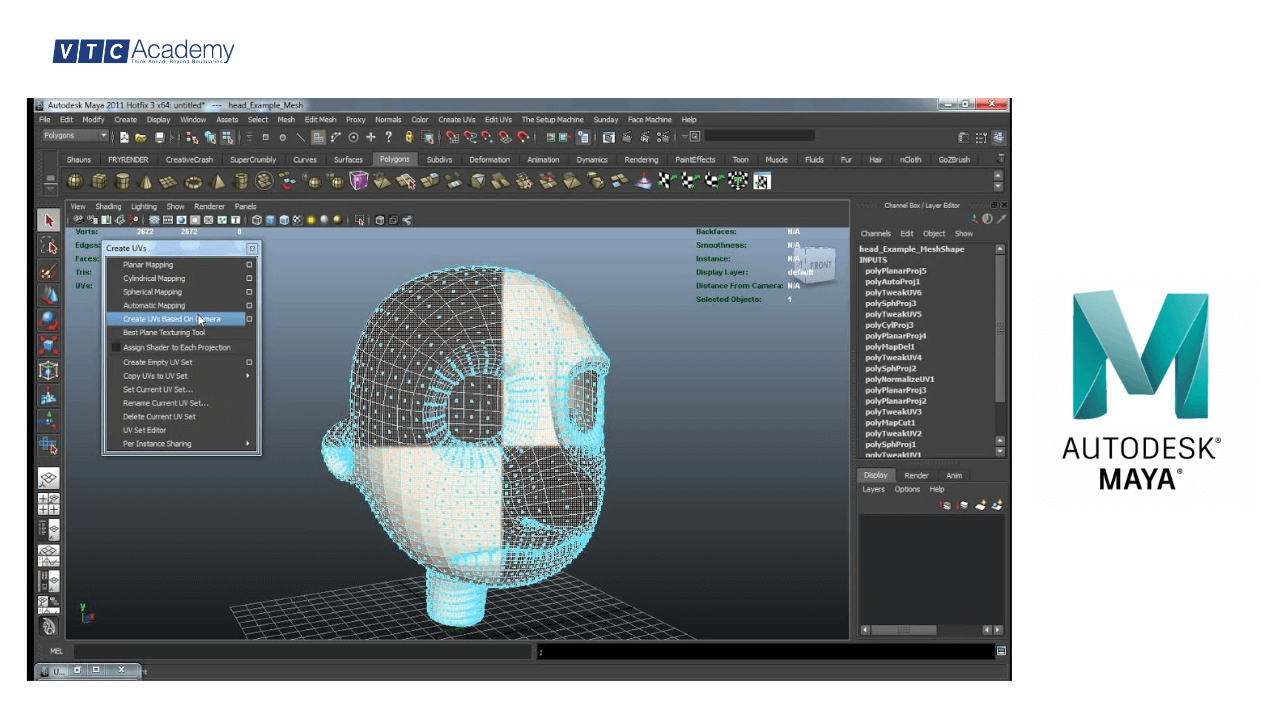1280x720 pixels.
Task: Open the Script Editor icon near the command line
Action: point(1002,651)
